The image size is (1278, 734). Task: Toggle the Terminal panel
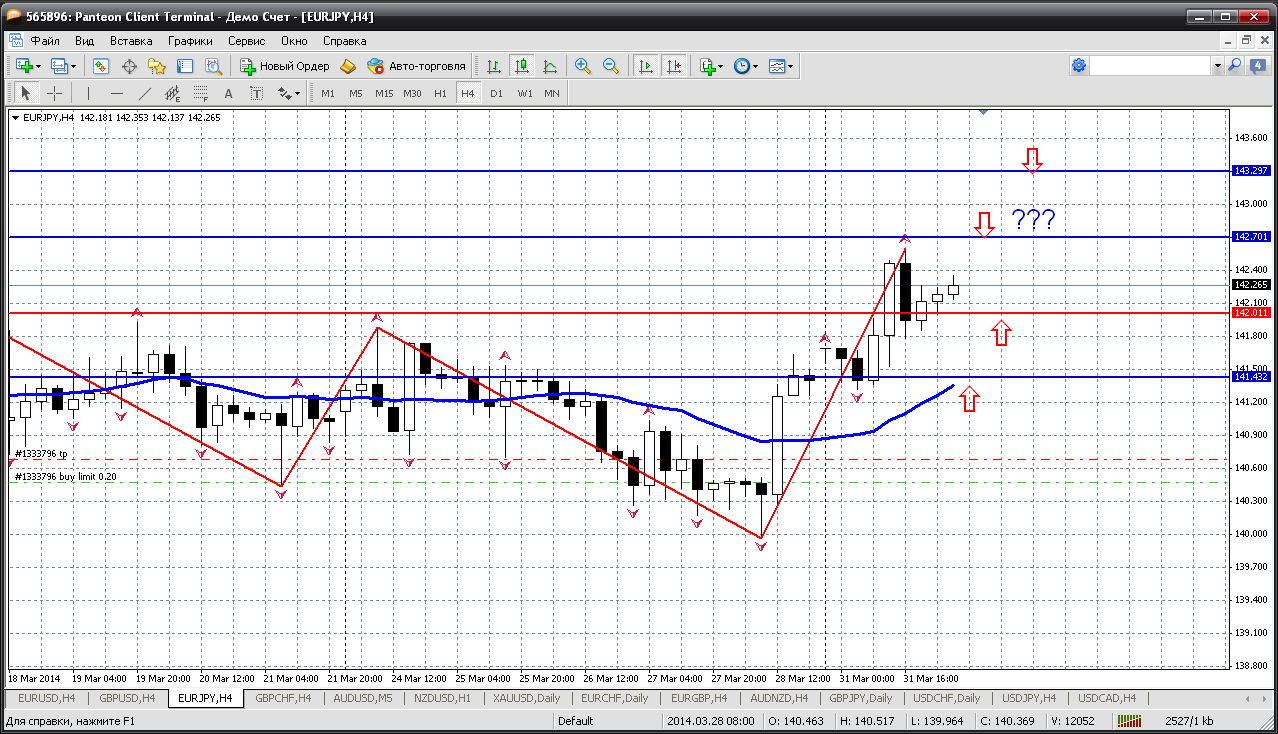(x=185, y=66)
